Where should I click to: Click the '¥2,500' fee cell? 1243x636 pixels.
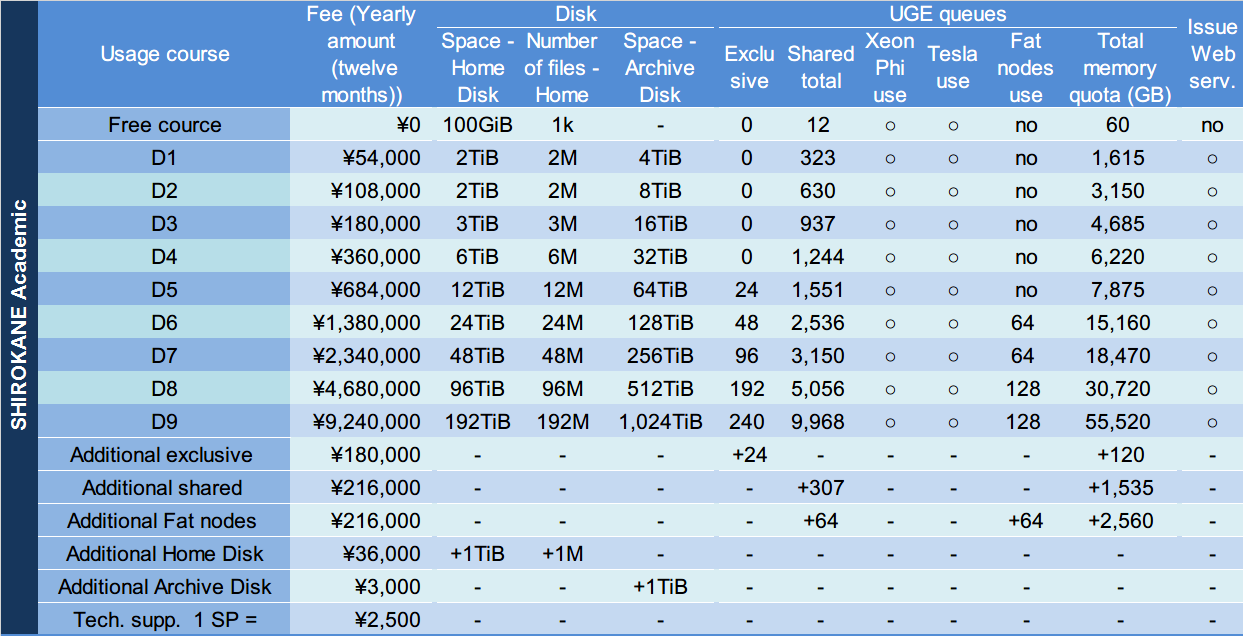[x=386, y=620]
